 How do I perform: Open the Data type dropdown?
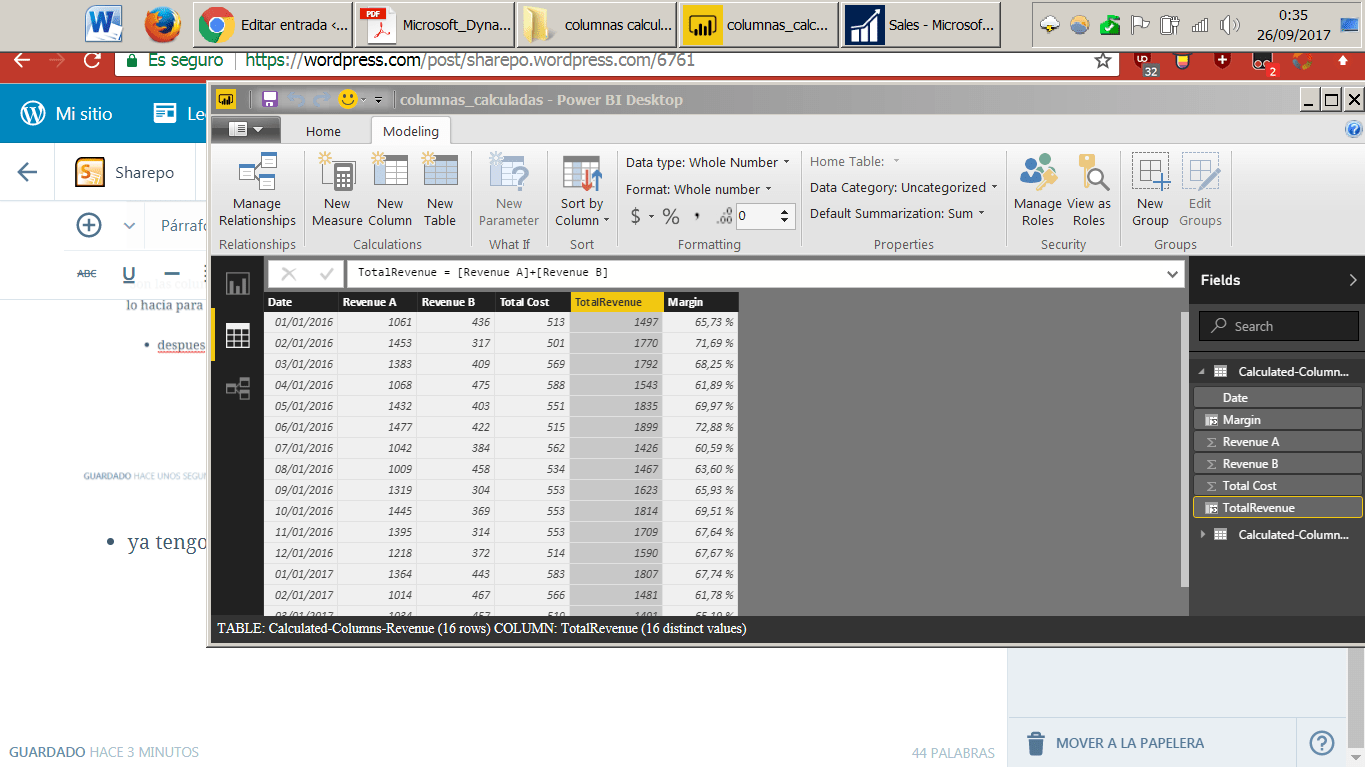pyautogui.click(x=708, y=162)
